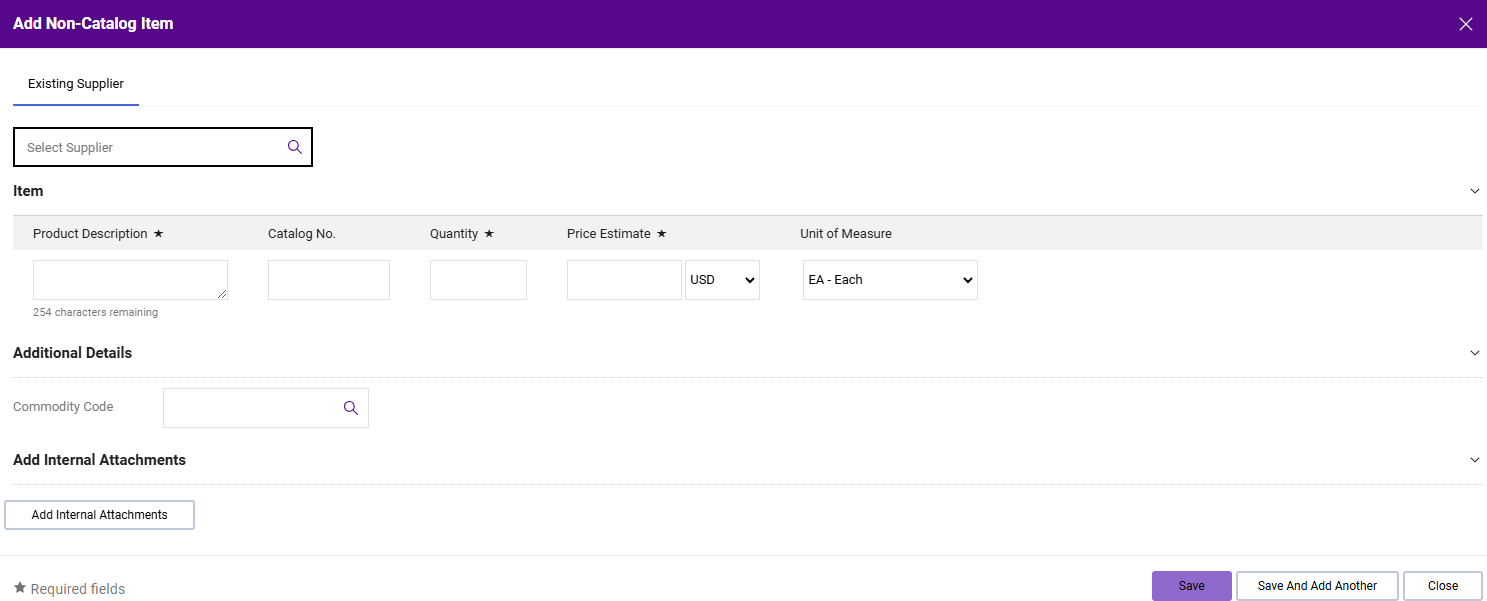Click the magnifier icon in Select Supplier field
This screenshot has height=601, width=1487.
pos(294,147)
